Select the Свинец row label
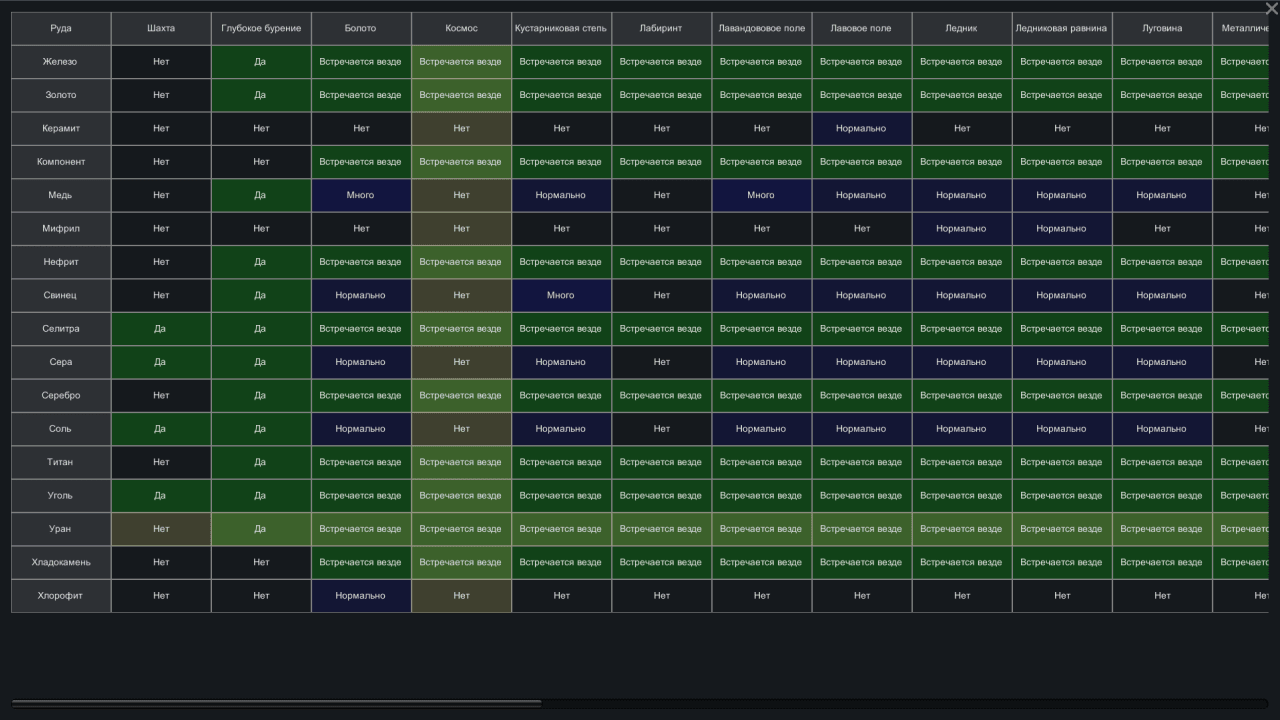1280x720 pixels. pos(61,295)
